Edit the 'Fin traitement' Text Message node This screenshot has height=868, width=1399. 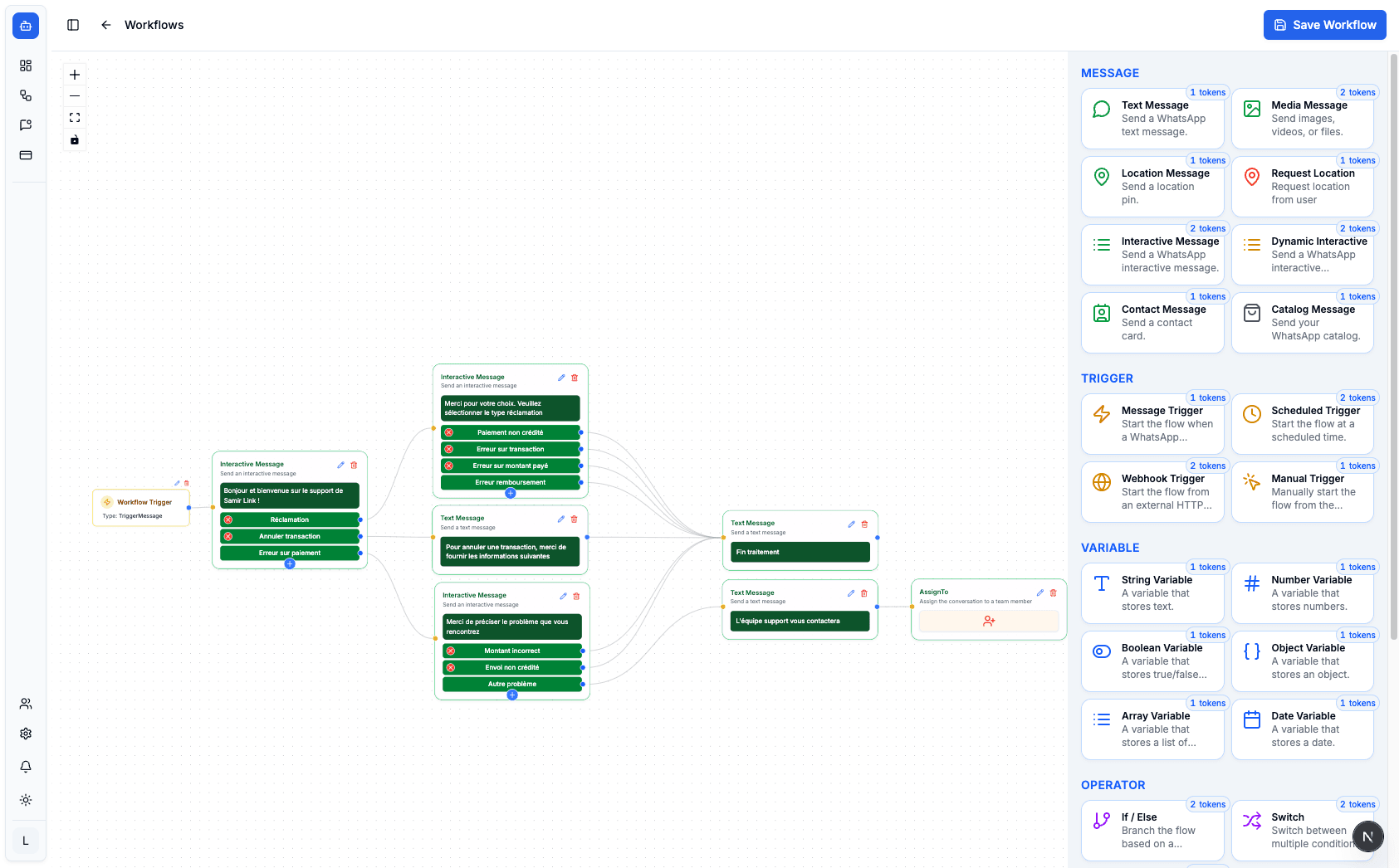[x=851, y=524]
